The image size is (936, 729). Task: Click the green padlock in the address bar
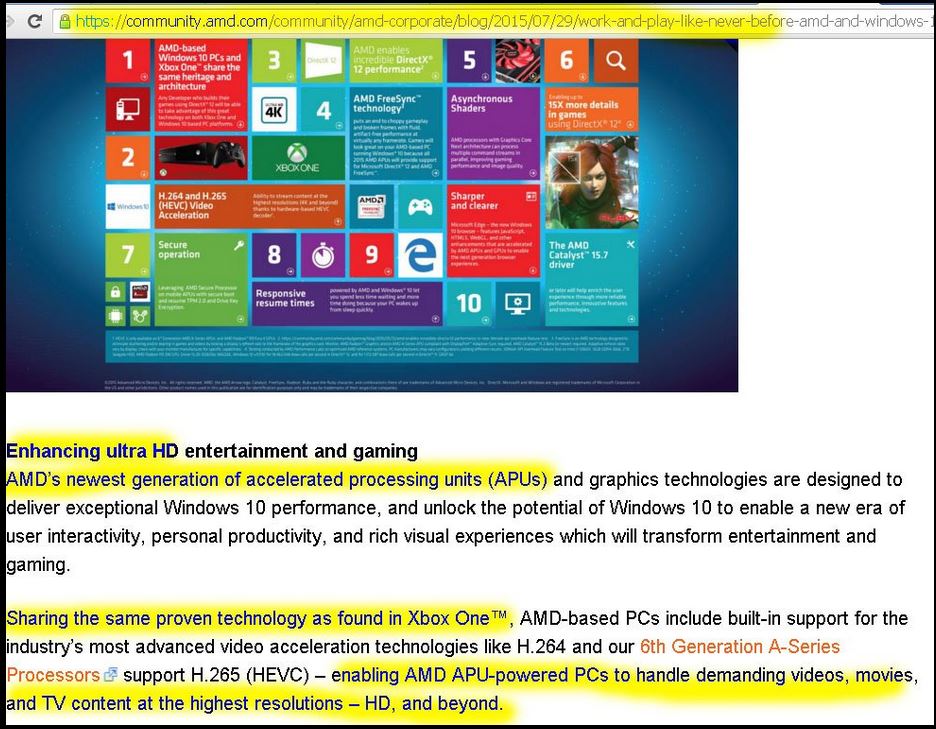pos(65,20)
